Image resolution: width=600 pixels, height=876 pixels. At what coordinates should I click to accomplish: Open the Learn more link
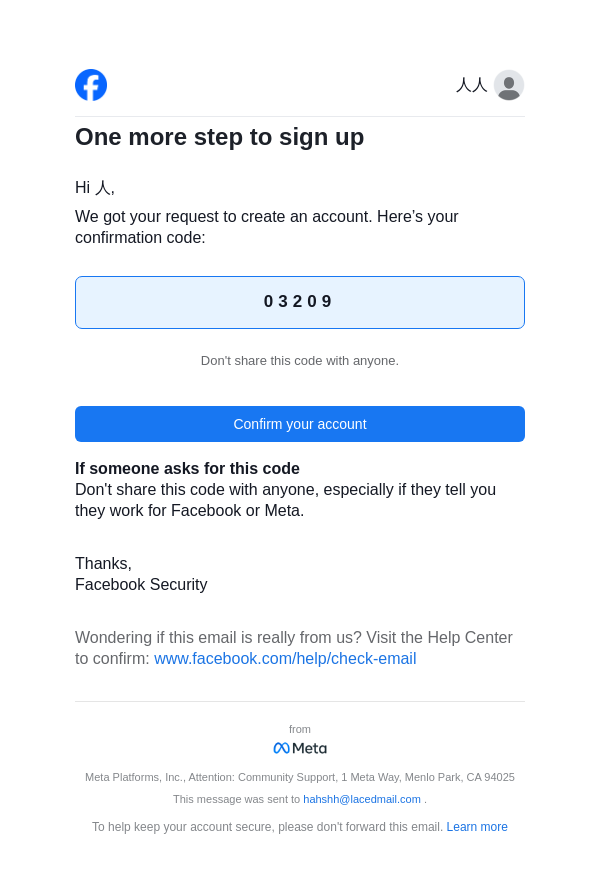[477, 827]
